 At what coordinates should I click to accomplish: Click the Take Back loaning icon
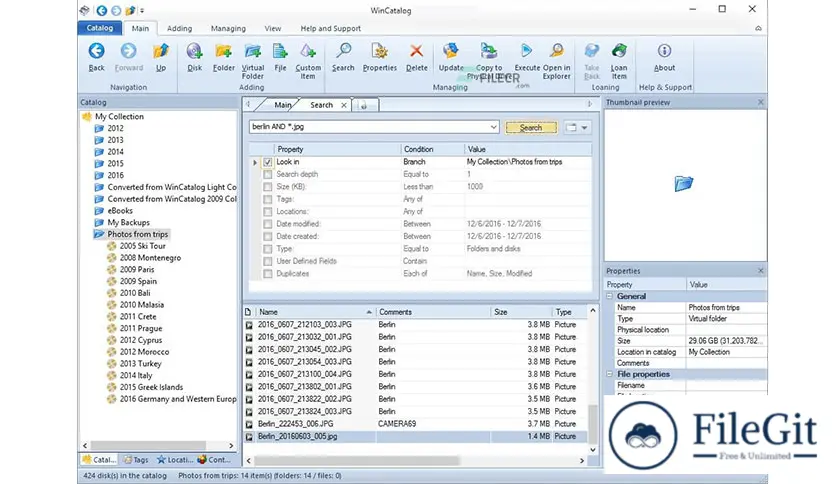click(592, 51)
